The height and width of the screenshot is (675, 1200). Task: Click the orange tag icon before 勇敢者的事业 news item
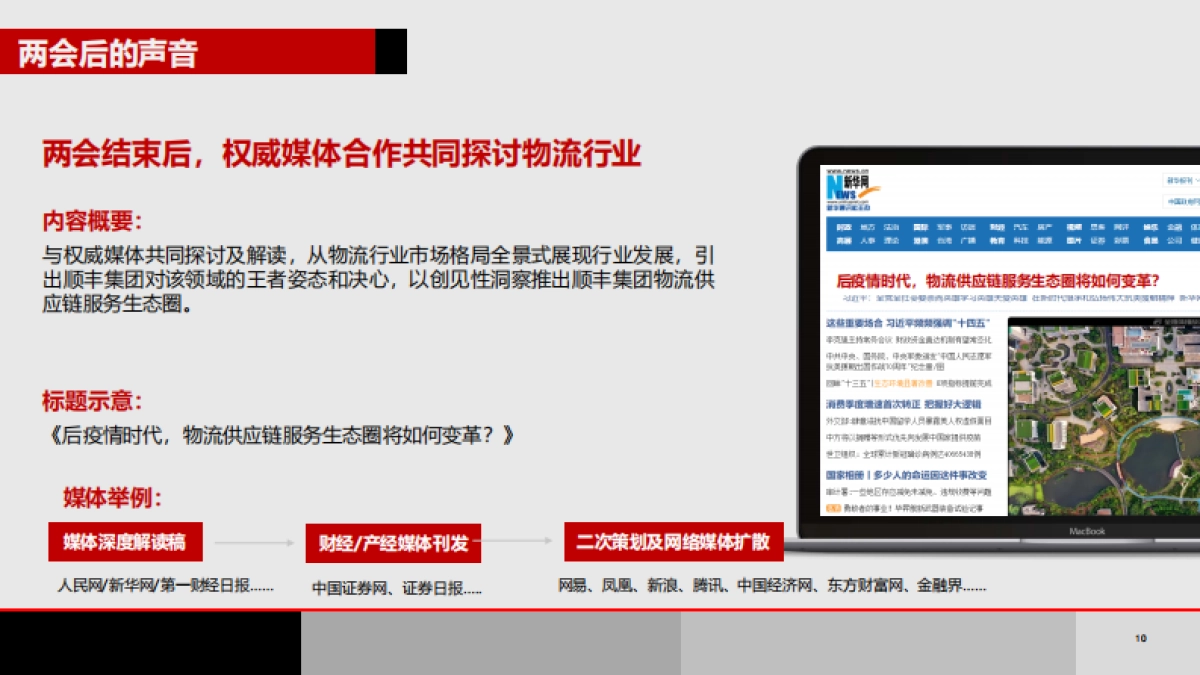coord(832,507)
